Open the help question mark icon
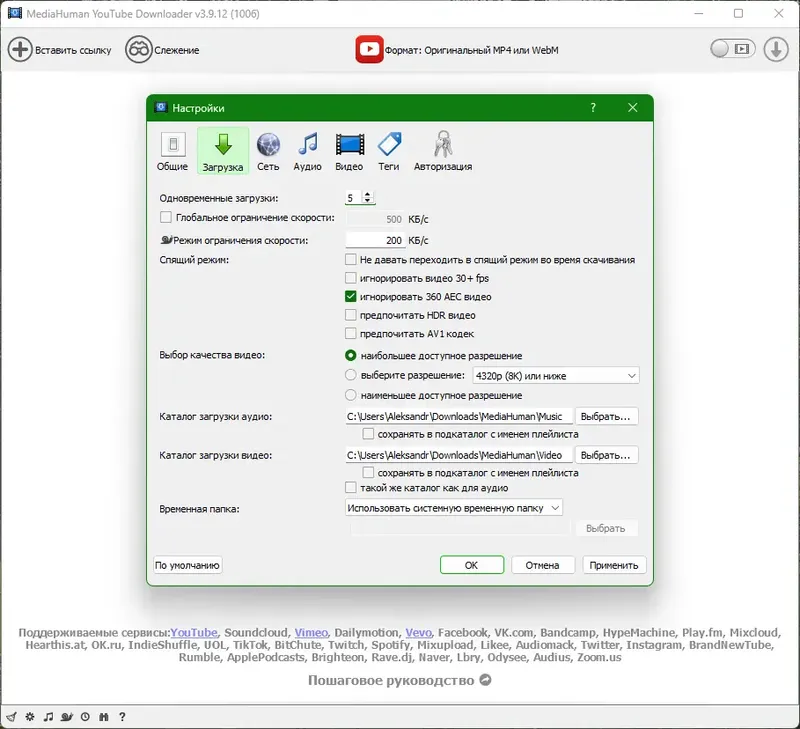This screenshot has height=729, width=800. click(x=122, y=717)
